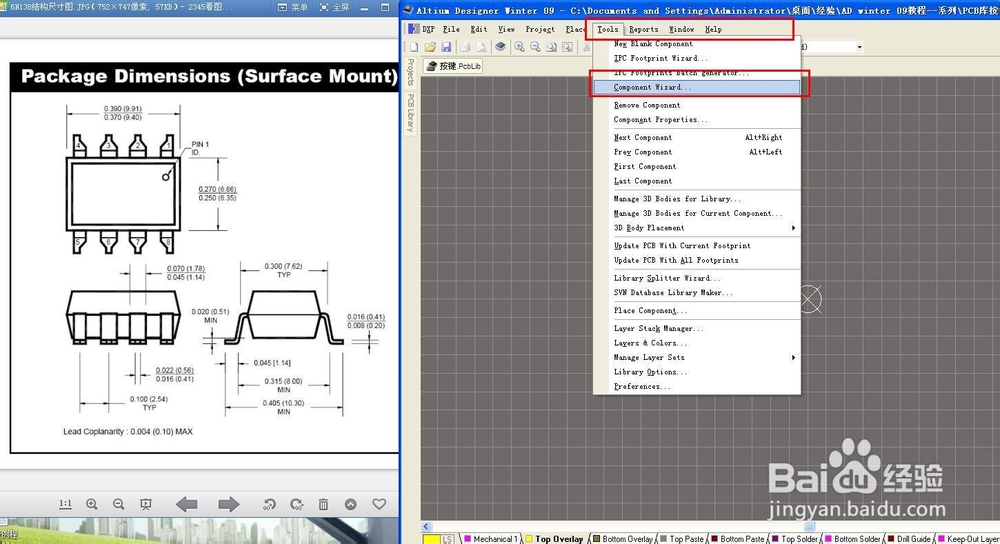Delete the image with trash icon

(x=323, y=504)
